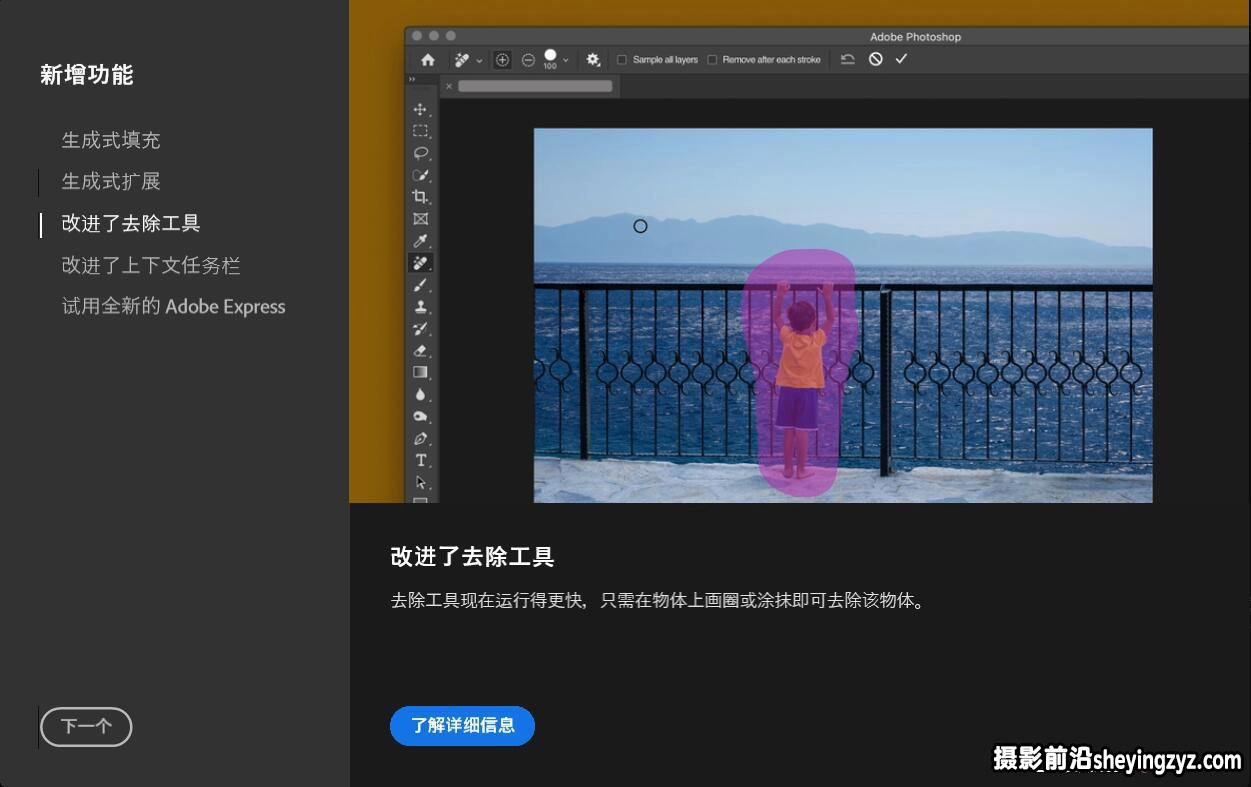Select the History Brush tool
The height and width of the screenshot is (787, 1251).
point(420,329)
